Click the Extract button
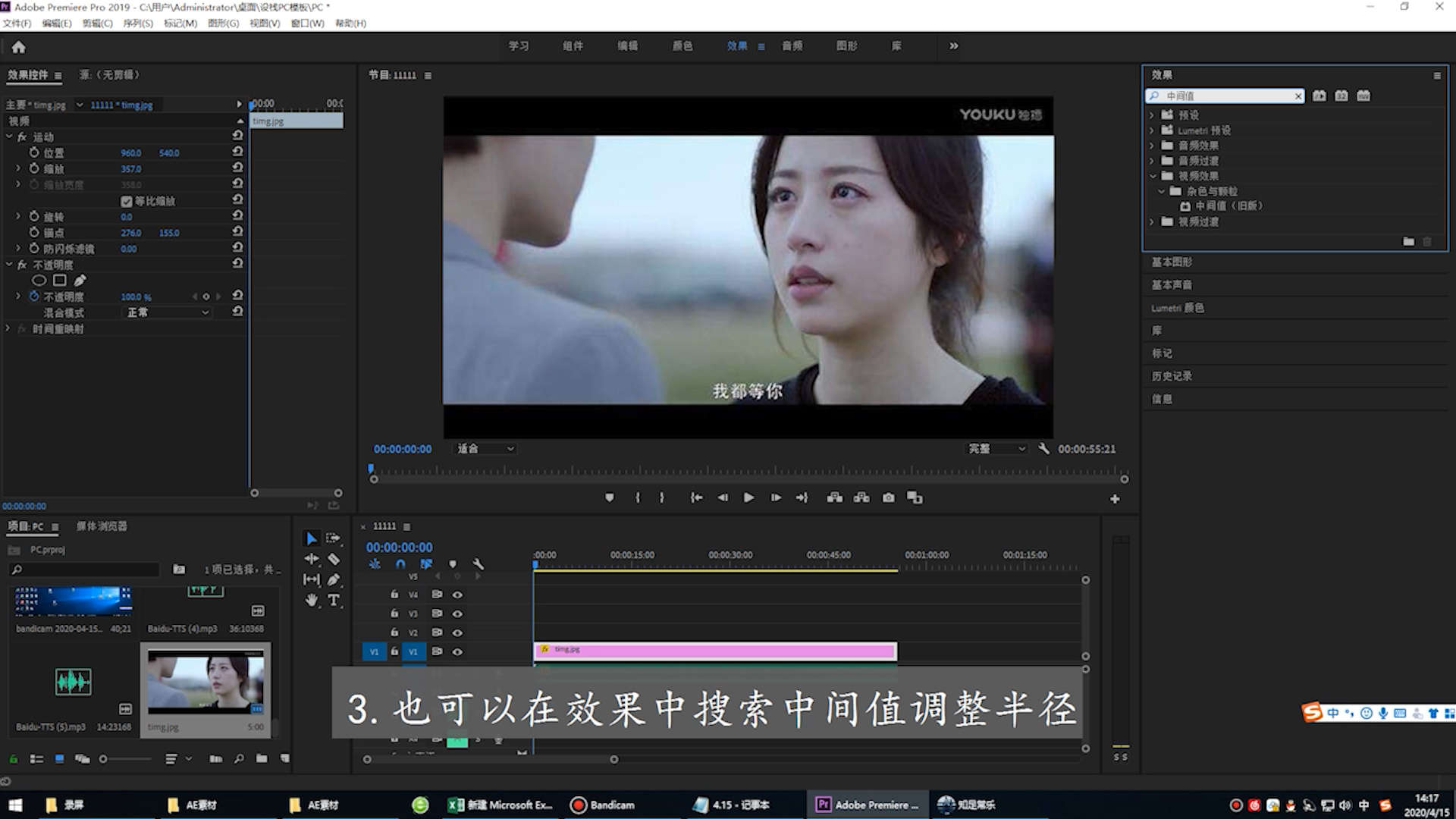Image resolution: width=1456 pixels, height=819 pixels. [x=861, y=497]
